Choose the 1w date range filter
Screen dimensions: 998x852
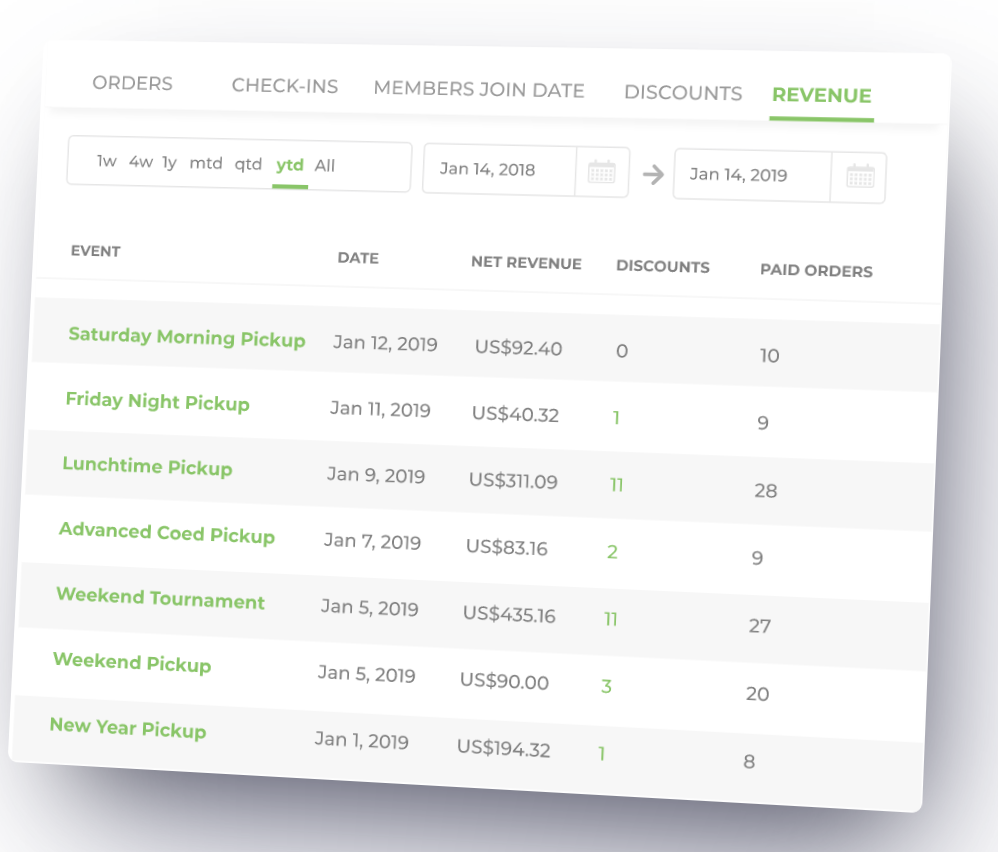(106, 161)
